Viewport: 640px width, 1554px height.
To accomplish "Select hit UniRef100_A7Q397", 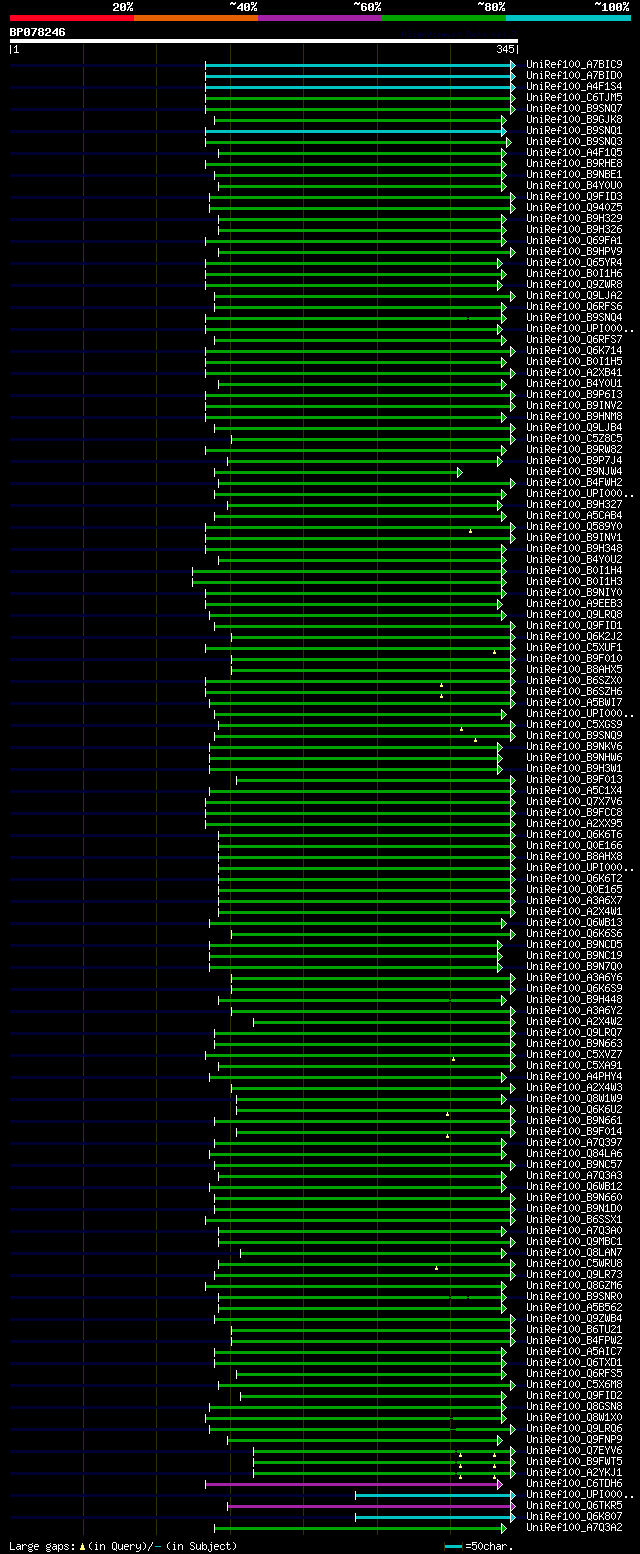I will tap(574, 1143).
